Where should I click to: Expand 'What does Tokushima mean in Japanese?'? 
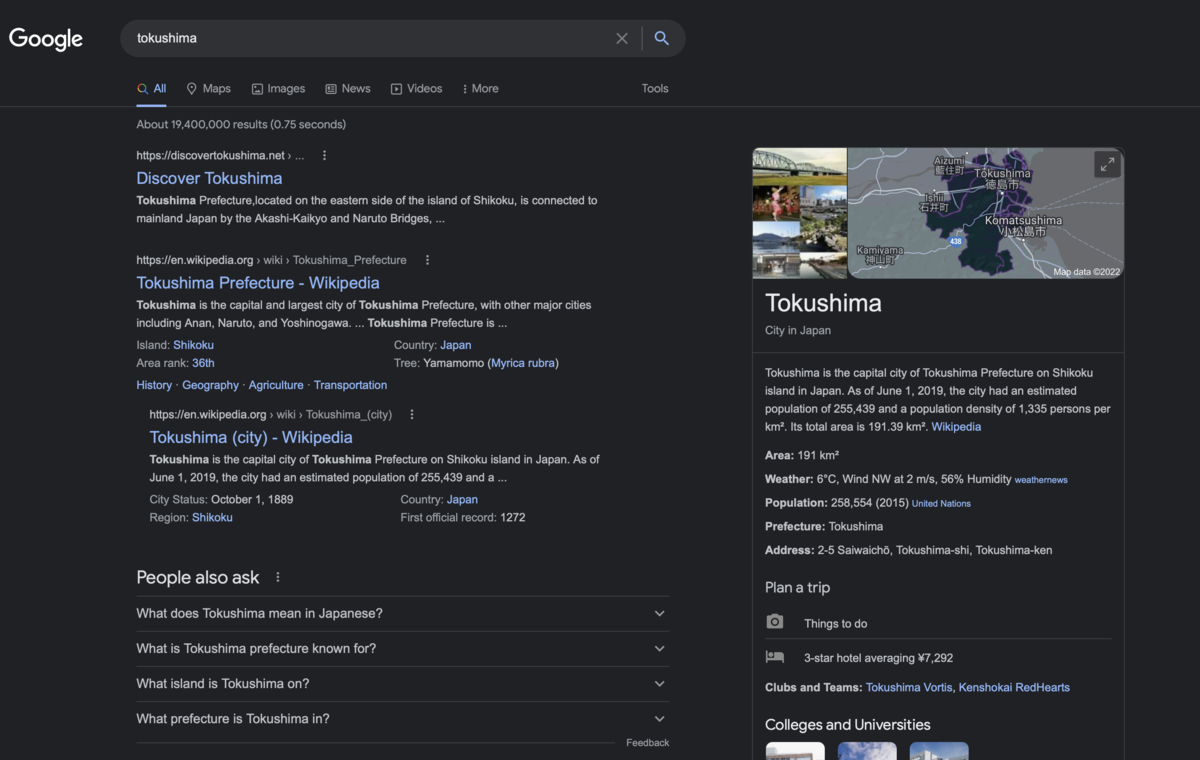(403, 614)
